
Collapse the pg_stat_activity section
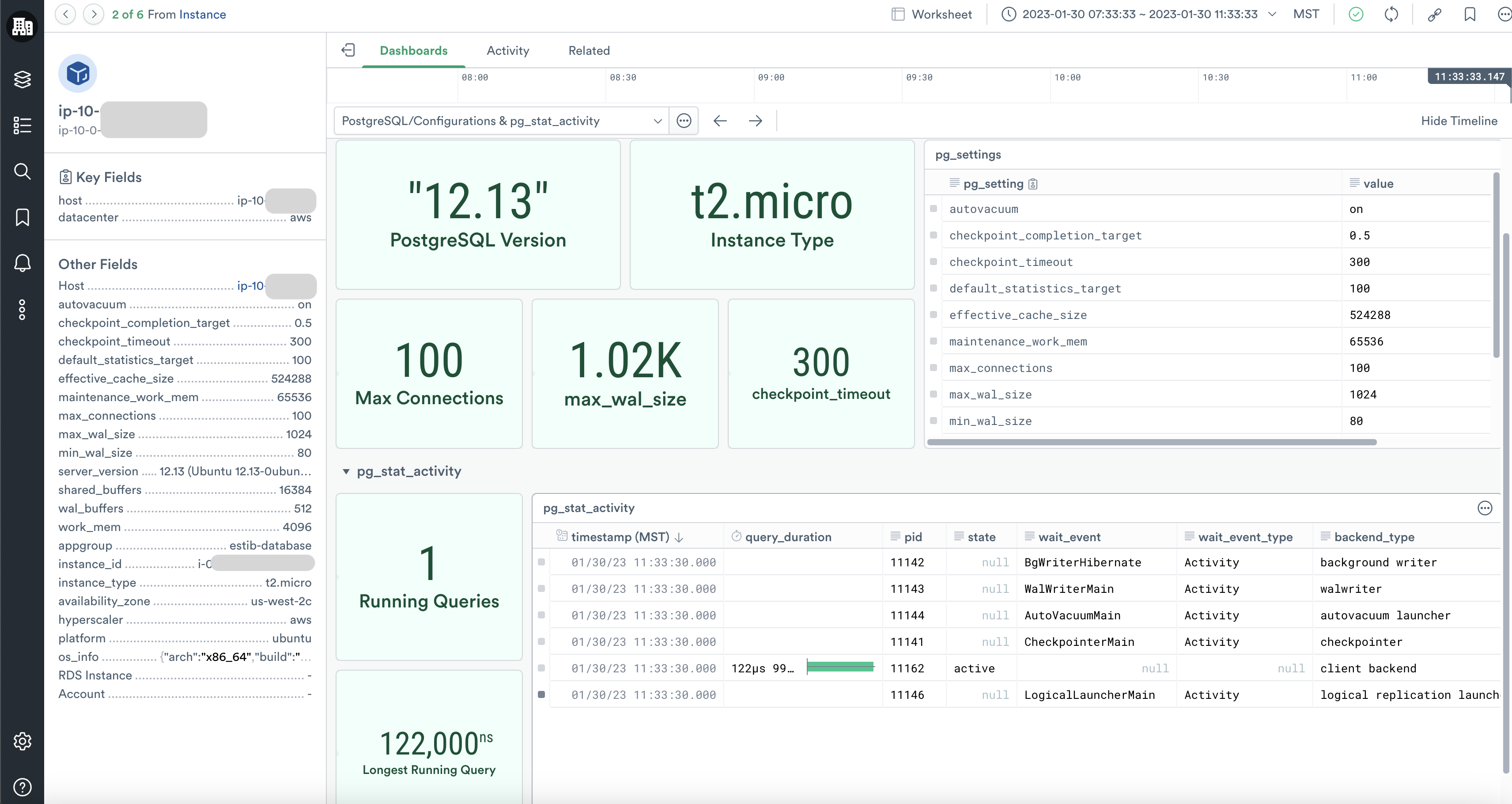(x=346, y=472)
